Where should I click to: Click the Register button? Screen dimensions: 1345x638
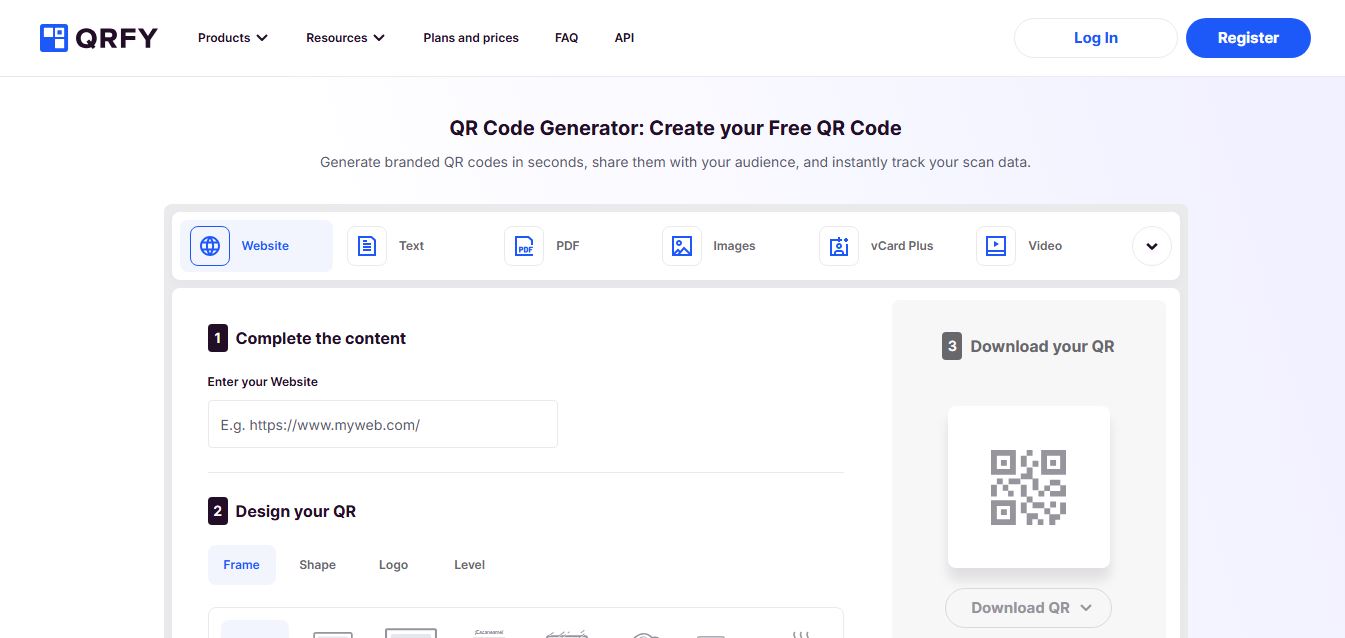(1248, 38)
